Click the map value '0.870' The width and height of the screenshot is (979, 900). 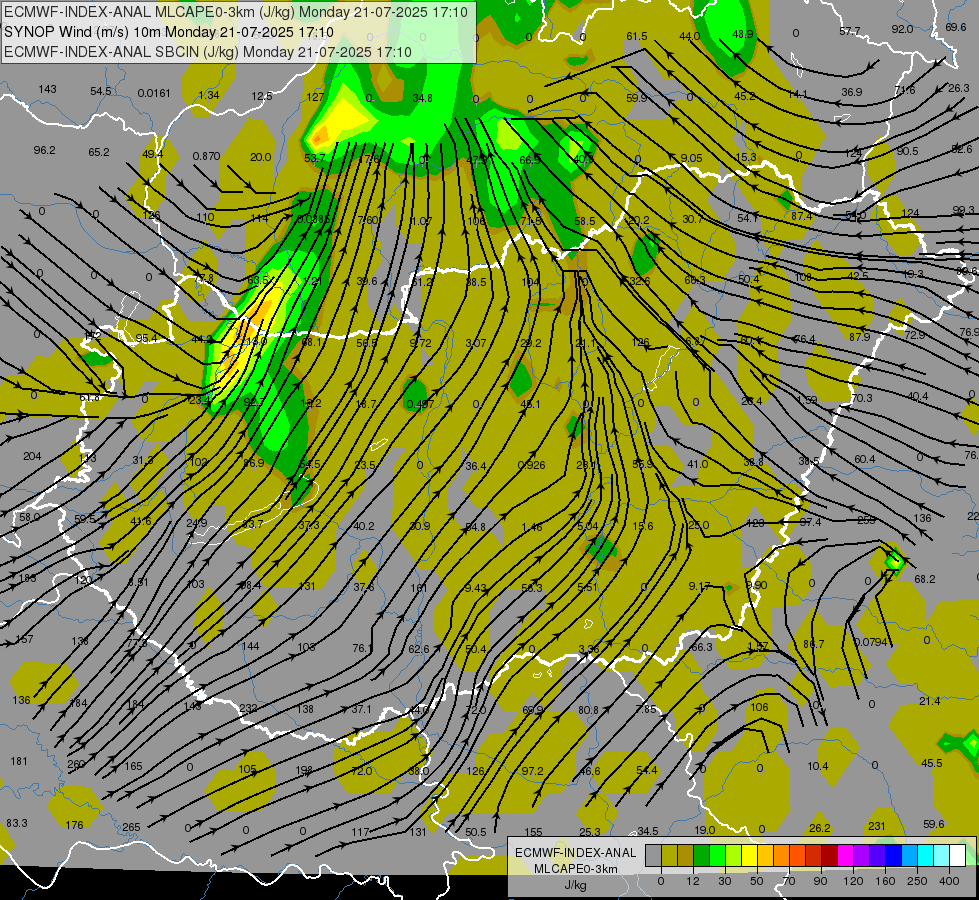206,156
